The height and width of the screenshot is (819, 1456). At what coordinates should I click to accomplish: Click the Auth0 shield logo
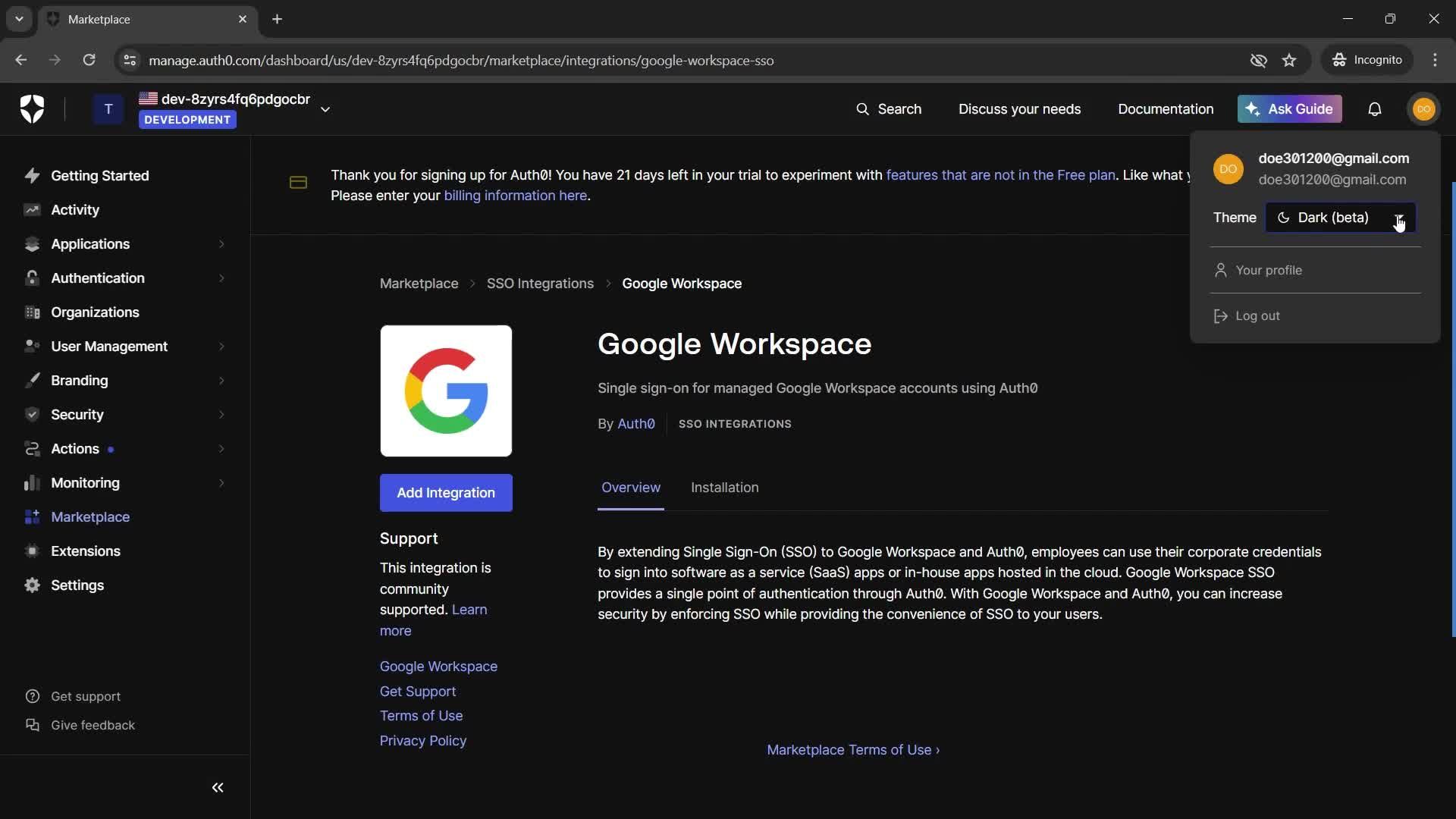pyautogui.click(x=32, y=109)
